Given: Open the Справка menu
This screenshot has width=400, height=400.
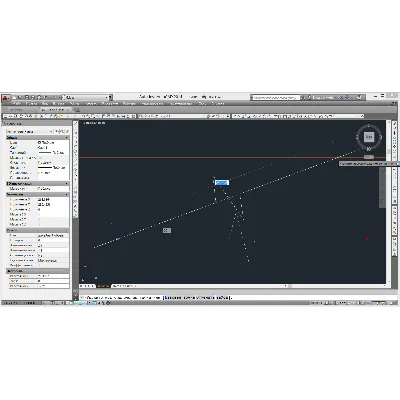Looking at the screenshot, I should [218, 104].
